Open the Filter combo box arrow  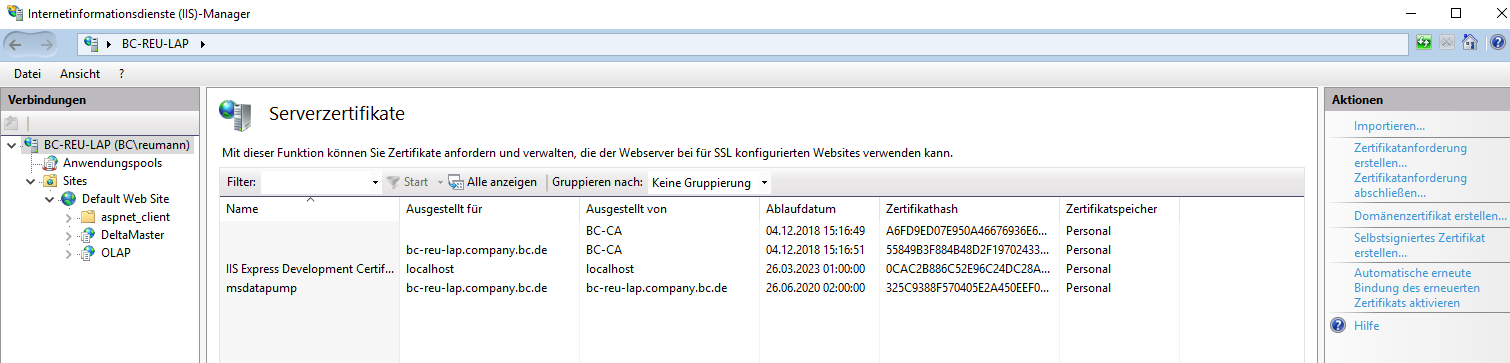tap(375, 183)
